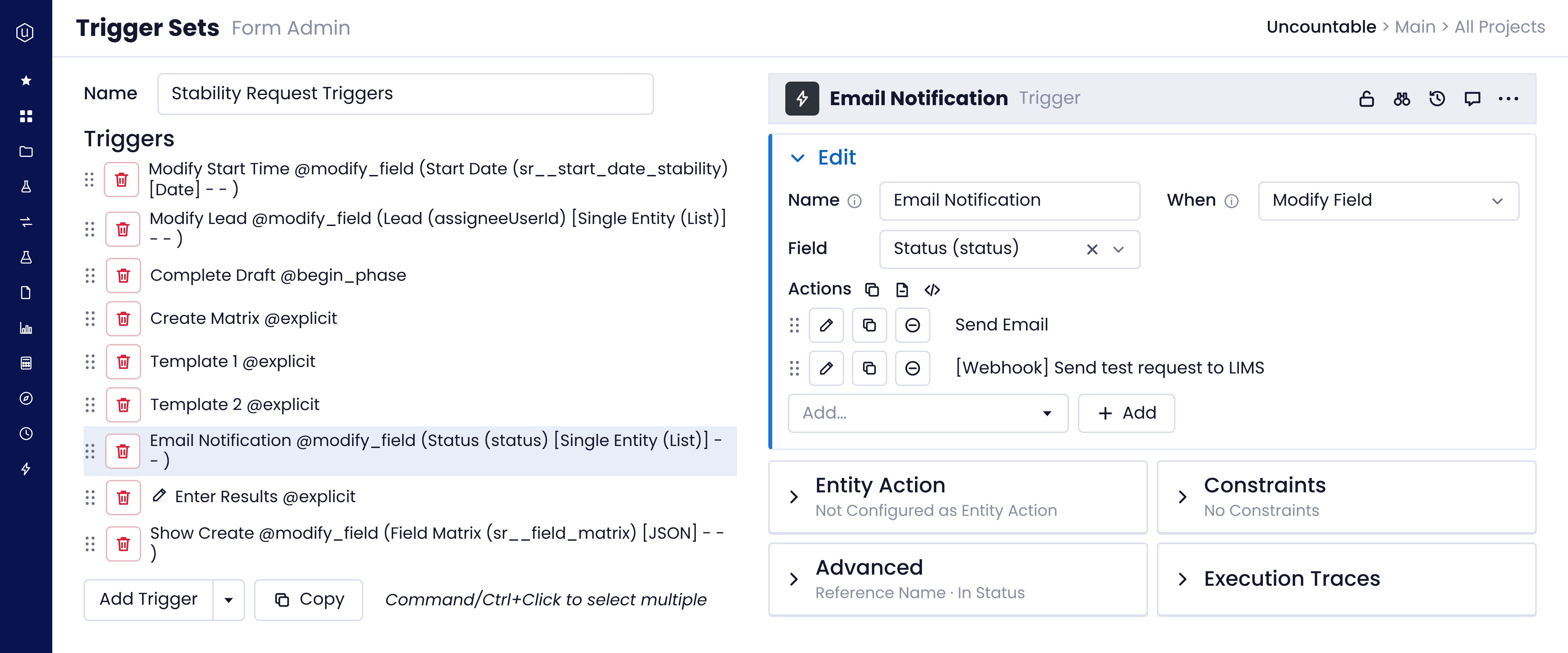1568x653 pixels.
Task: Click the code view icon beside Actions
Action: tap(932, 290)
